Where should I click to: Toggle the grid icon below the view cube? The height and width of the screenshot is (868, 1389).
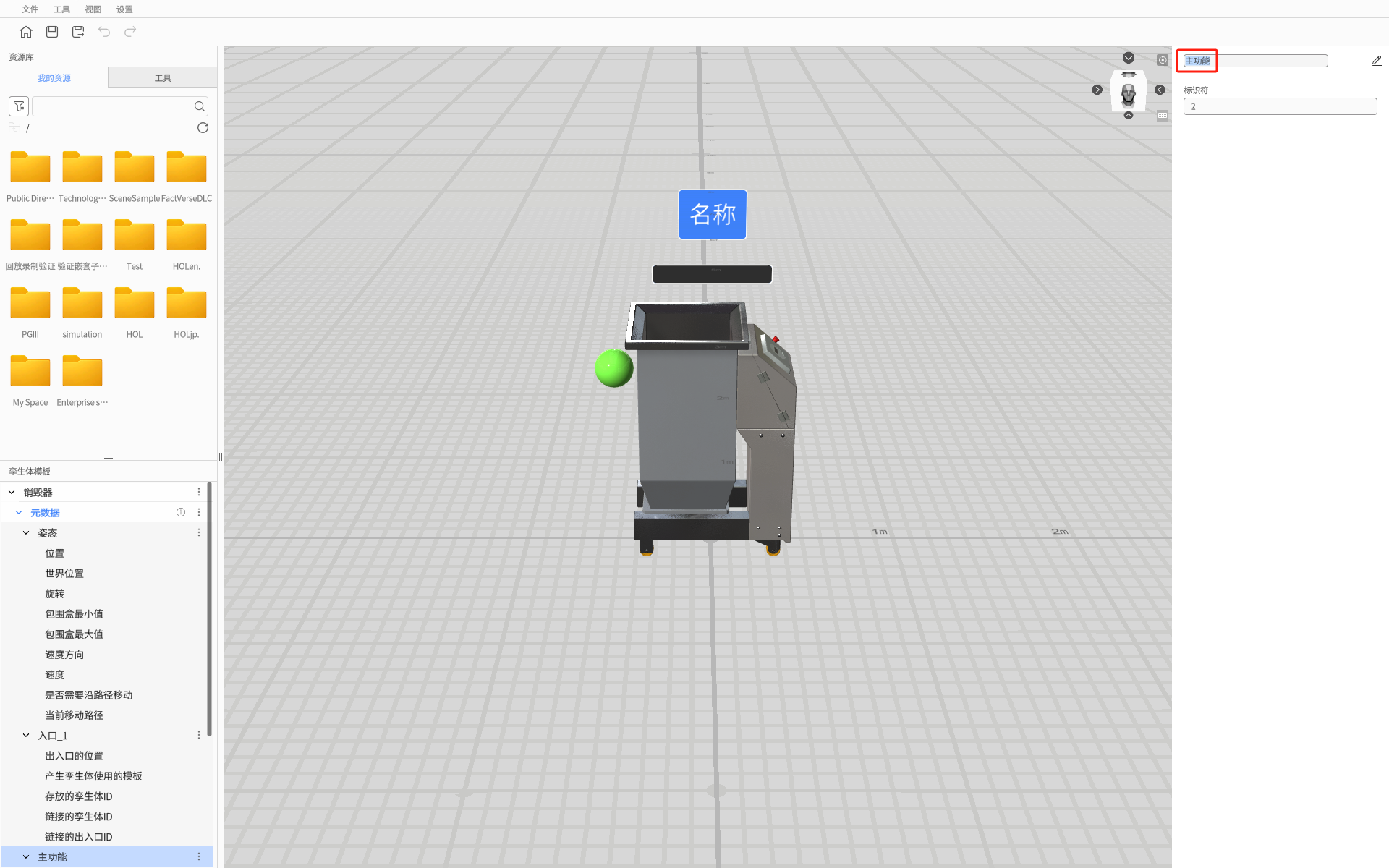(x=1162, y=116)
